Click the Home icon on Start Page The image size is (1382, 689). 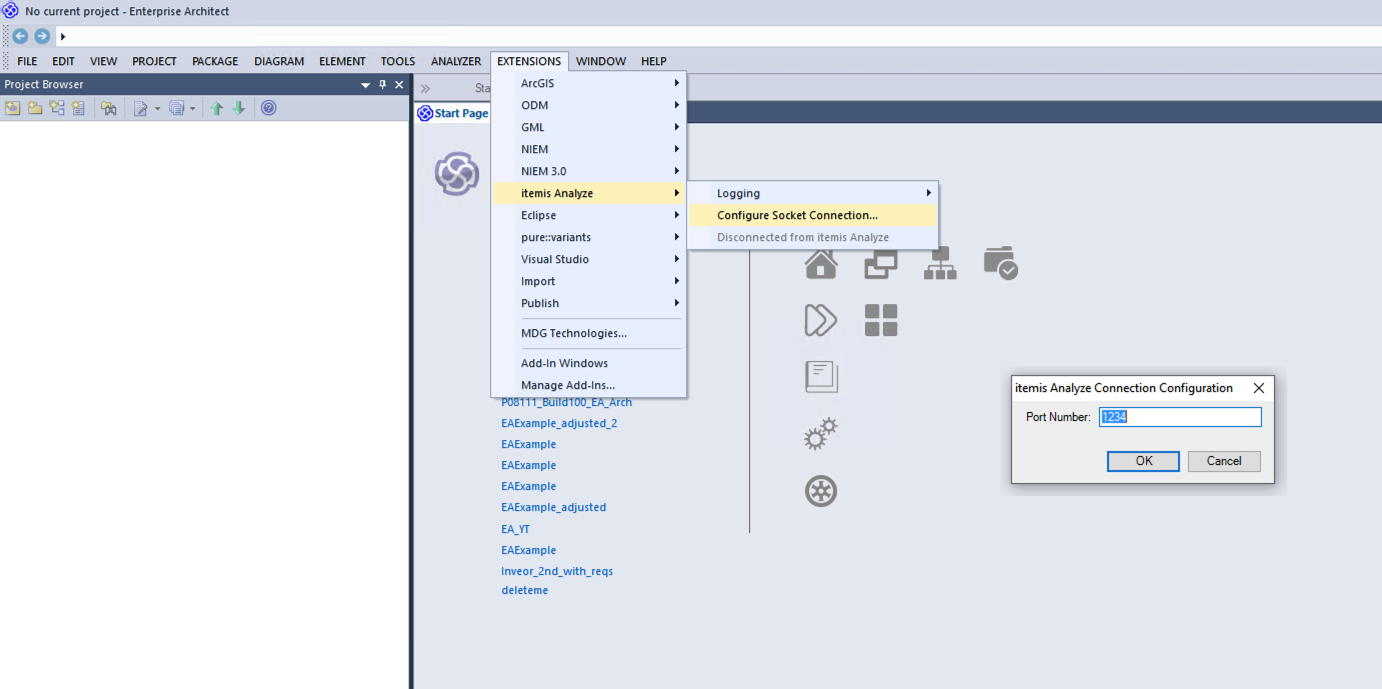pyautogui.click(x=821, y=264)
